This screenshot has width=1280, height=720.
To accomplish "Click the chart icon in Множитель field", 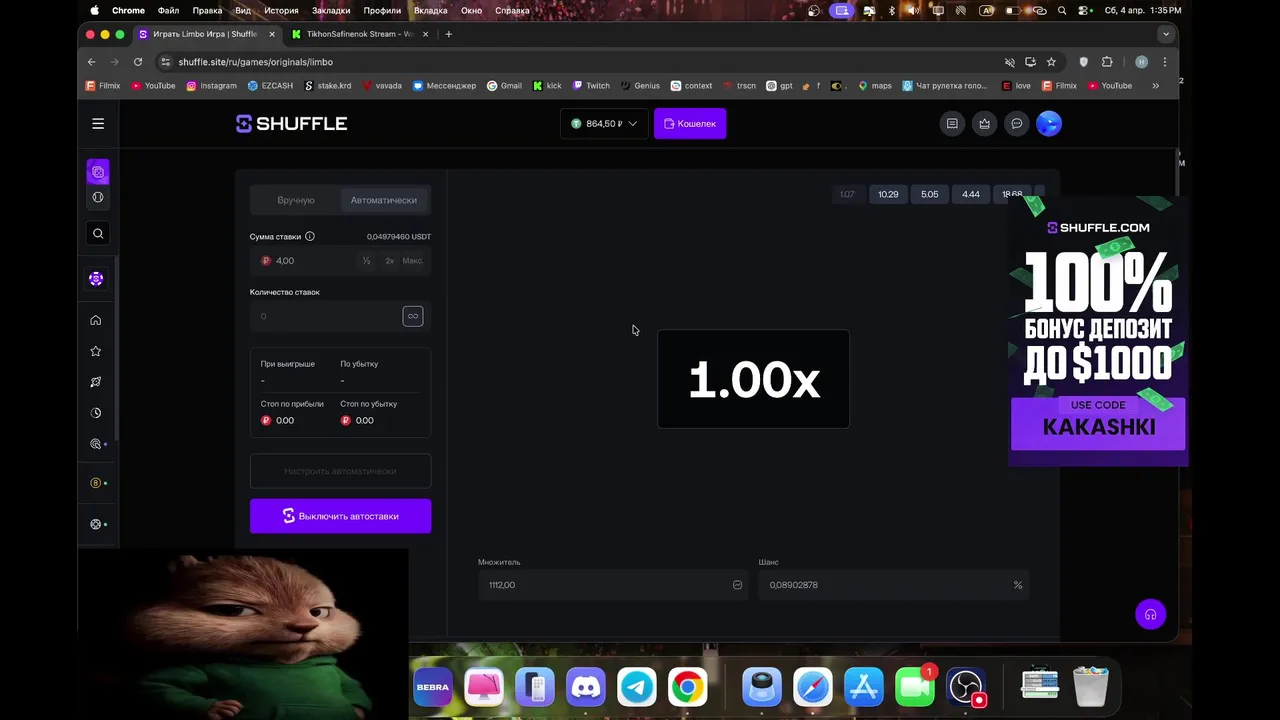I will coord(737,585).
